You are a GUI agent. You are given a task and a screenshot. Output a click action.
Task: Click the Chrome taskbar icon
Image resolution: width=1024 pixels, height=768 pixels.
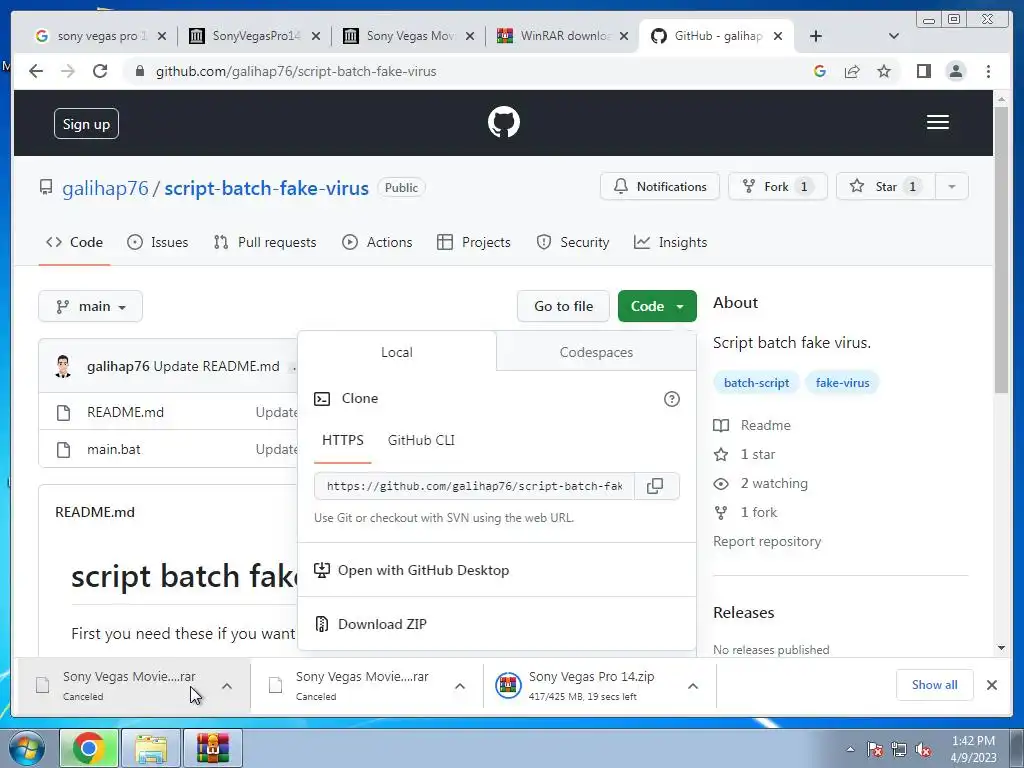point(89,748)
